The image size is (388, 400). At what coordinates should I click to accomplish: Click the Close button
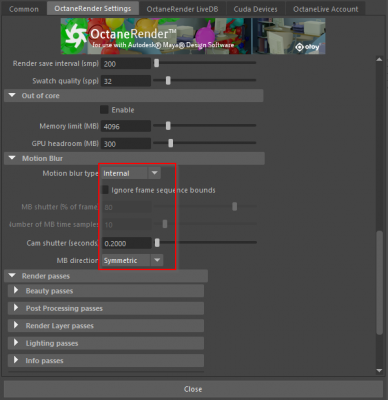point(193,389)
